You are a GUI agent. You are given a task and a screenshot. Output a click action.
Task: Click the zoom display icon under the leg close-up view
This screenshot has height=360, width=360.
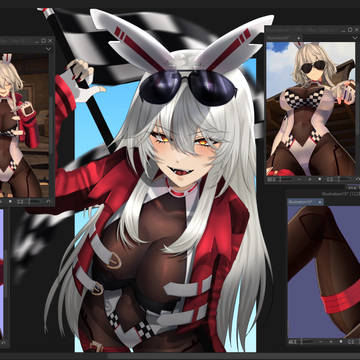292,342
